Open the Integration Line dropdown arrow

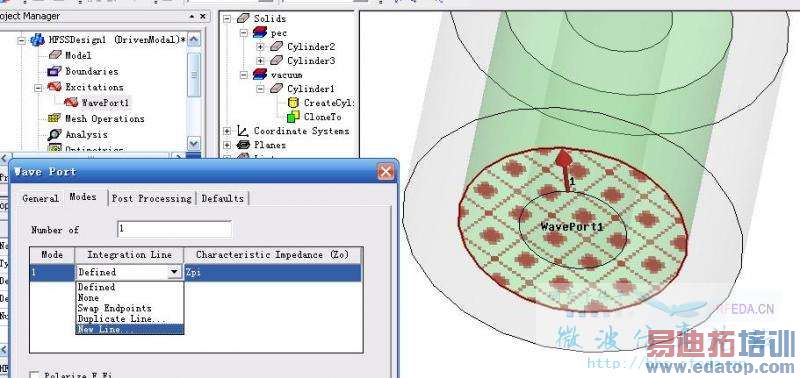coord(174,272)
